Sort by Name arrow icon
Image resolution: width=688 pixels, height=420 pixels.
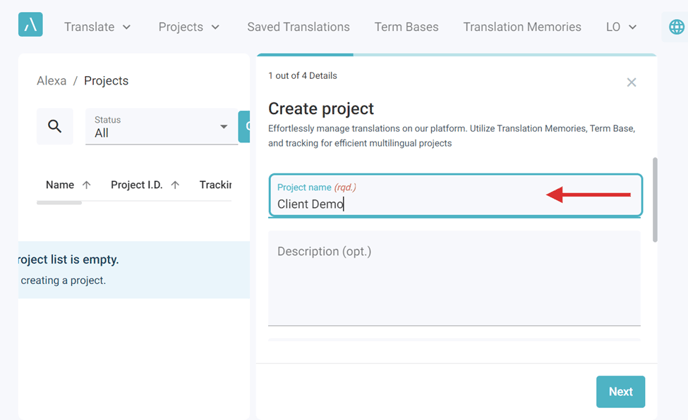(86, 185)
